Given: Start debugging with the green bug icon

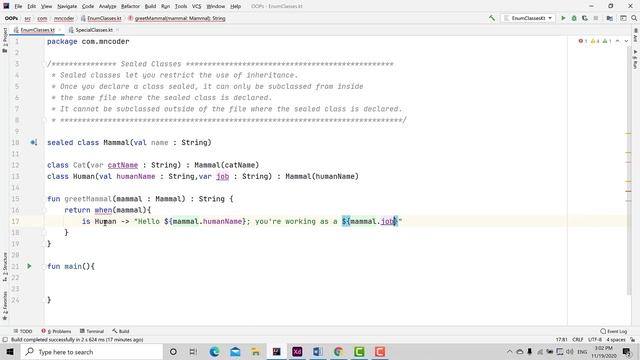Looking at the screenshot, I should point(574,18).
